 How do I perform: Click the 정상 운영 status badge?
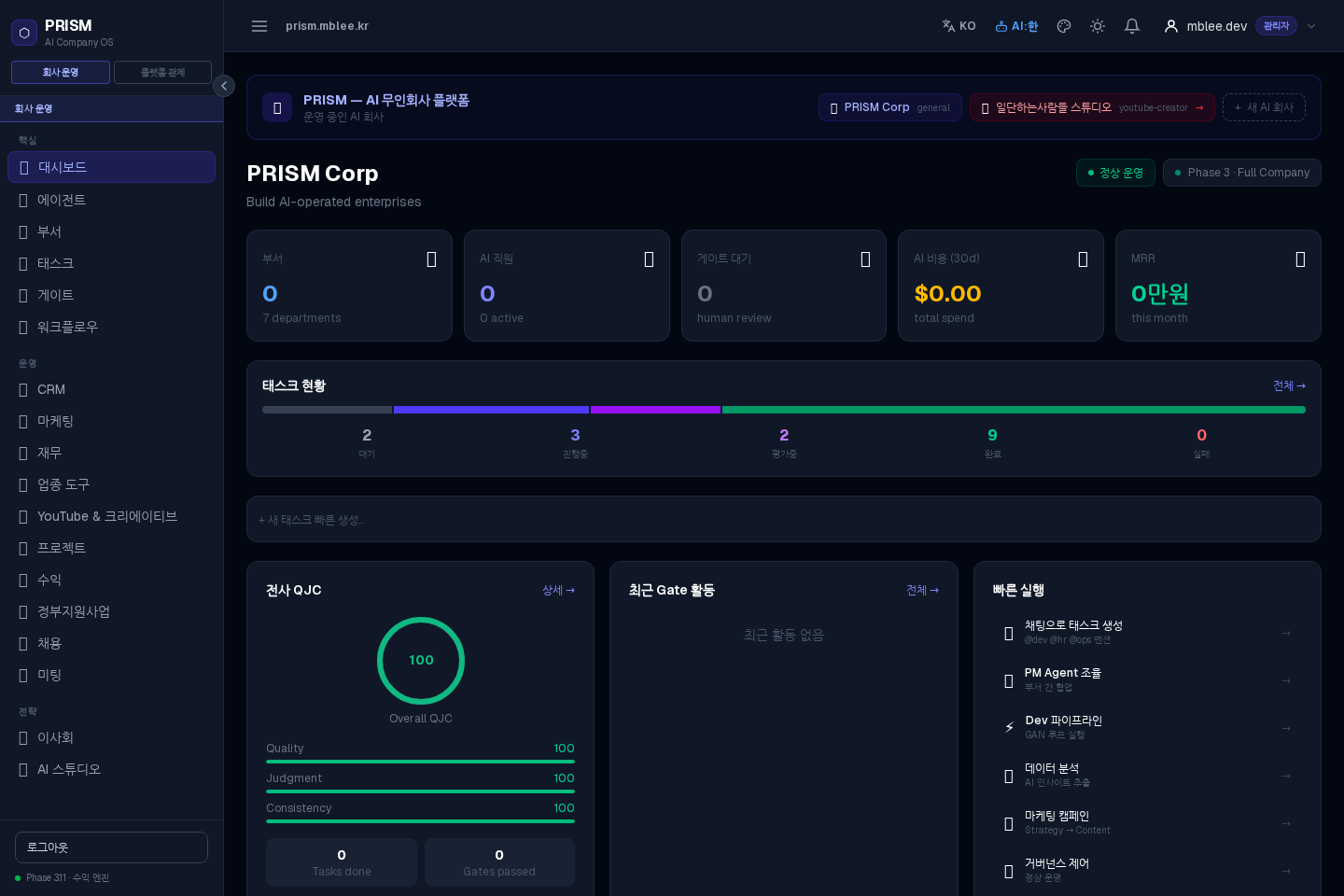(1115, 173)
